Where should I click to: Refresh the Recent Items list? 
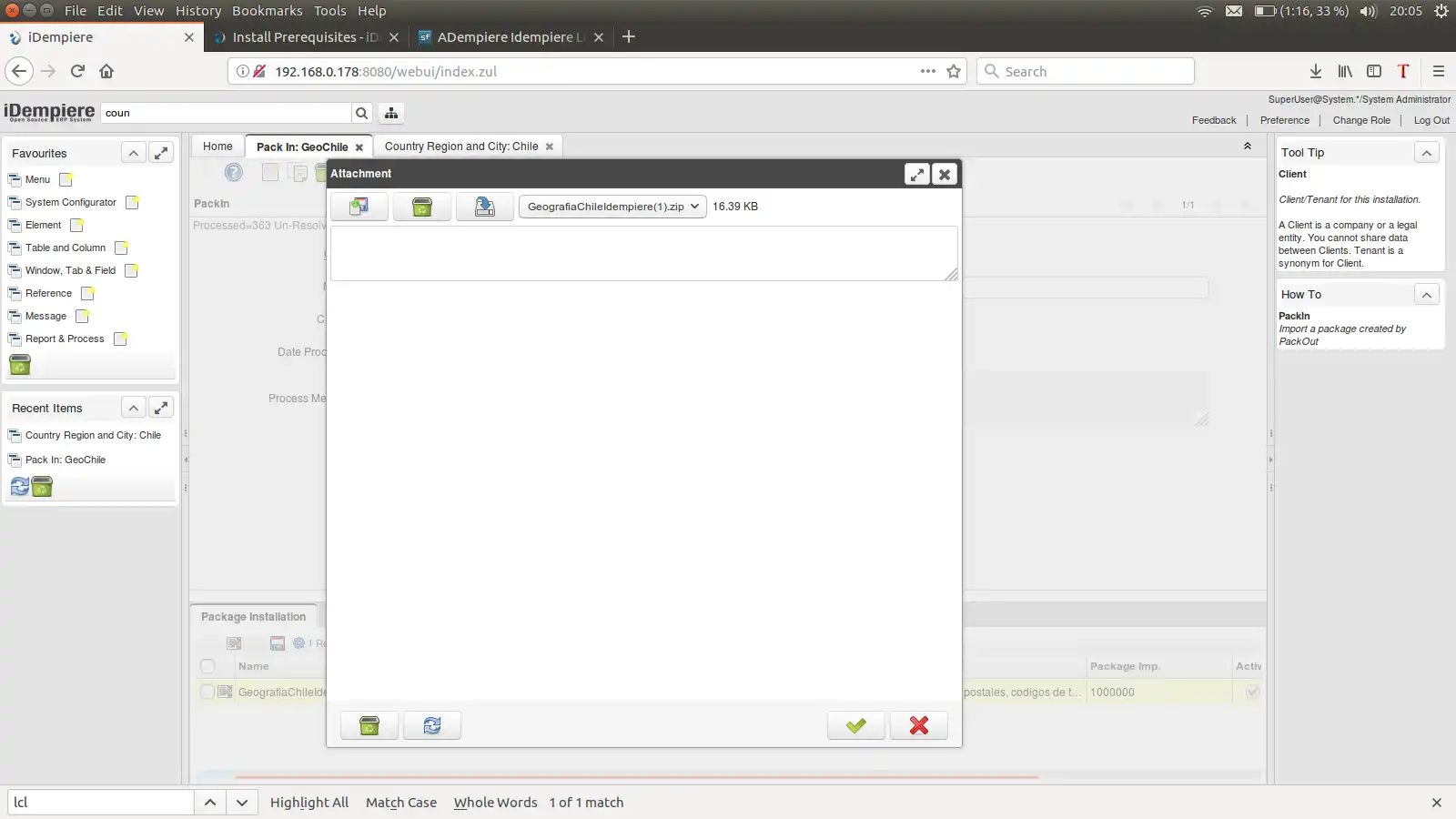[x=19, y=487]
